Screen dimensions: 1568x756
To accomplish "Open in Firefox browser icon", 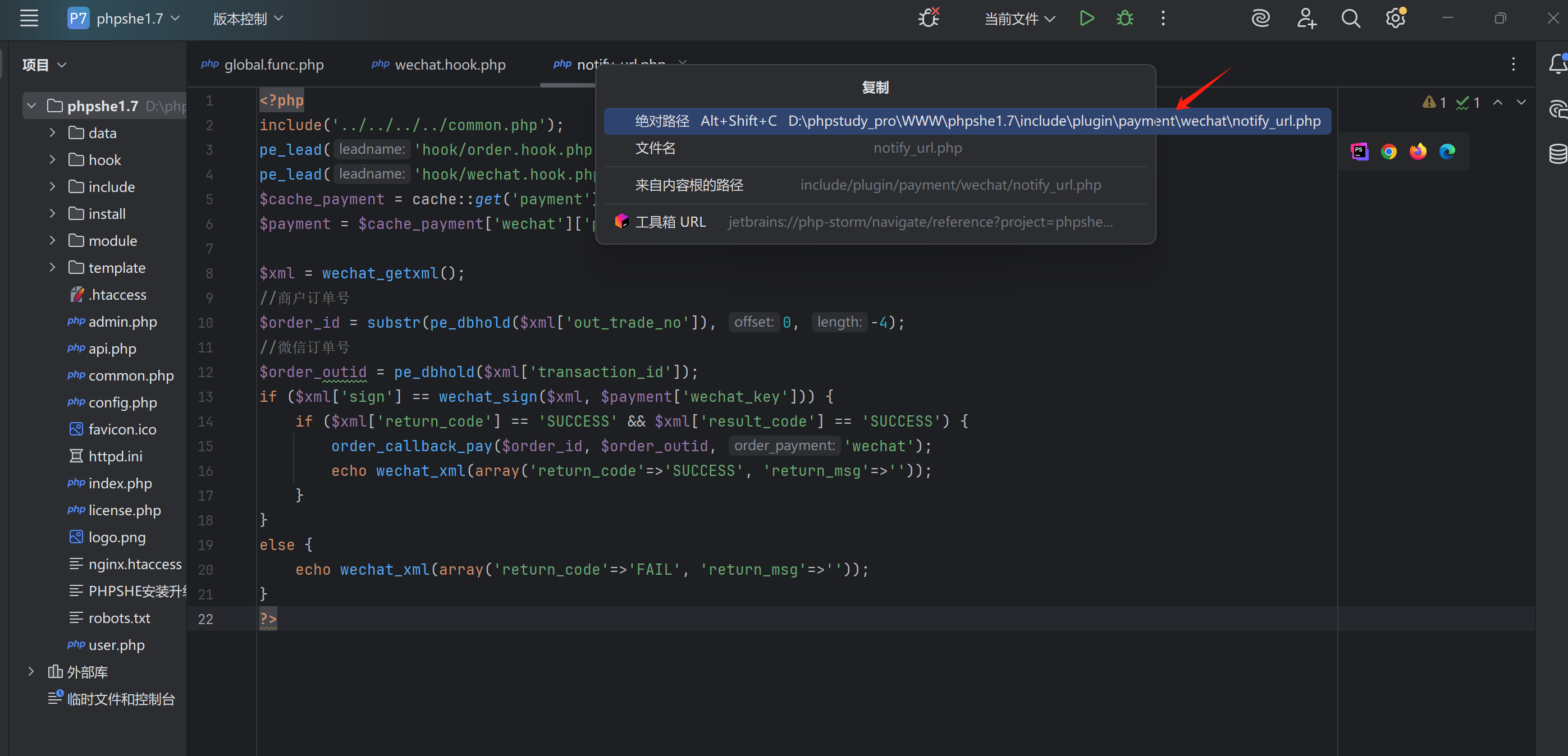I will pos(1418,152).
